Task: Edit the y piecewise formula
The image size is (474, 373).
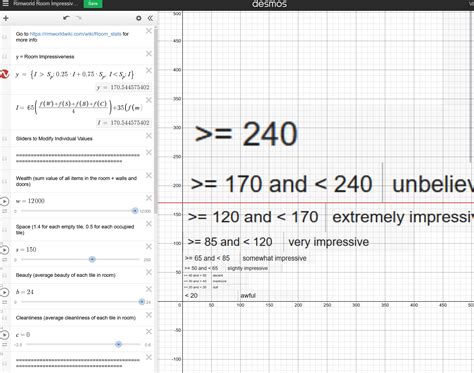Action: tap(74, 74)
